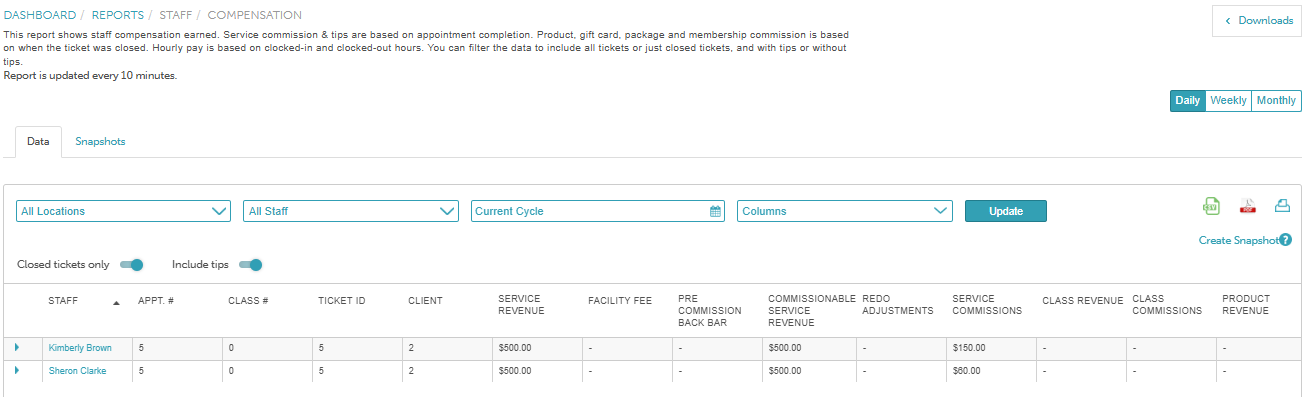The width and height of the screenshot is (1303, 397).
Task: Click Ticket ID column header
Action: [x=341, y=301]
